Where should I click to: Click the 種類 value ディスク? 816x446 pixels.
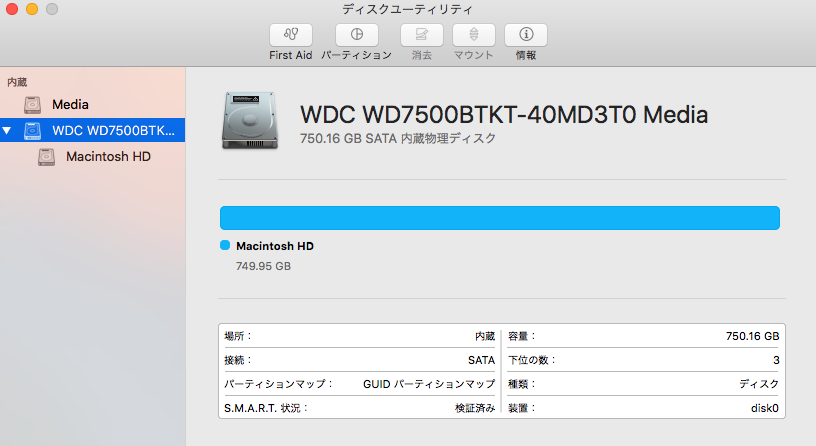[759, 384]
